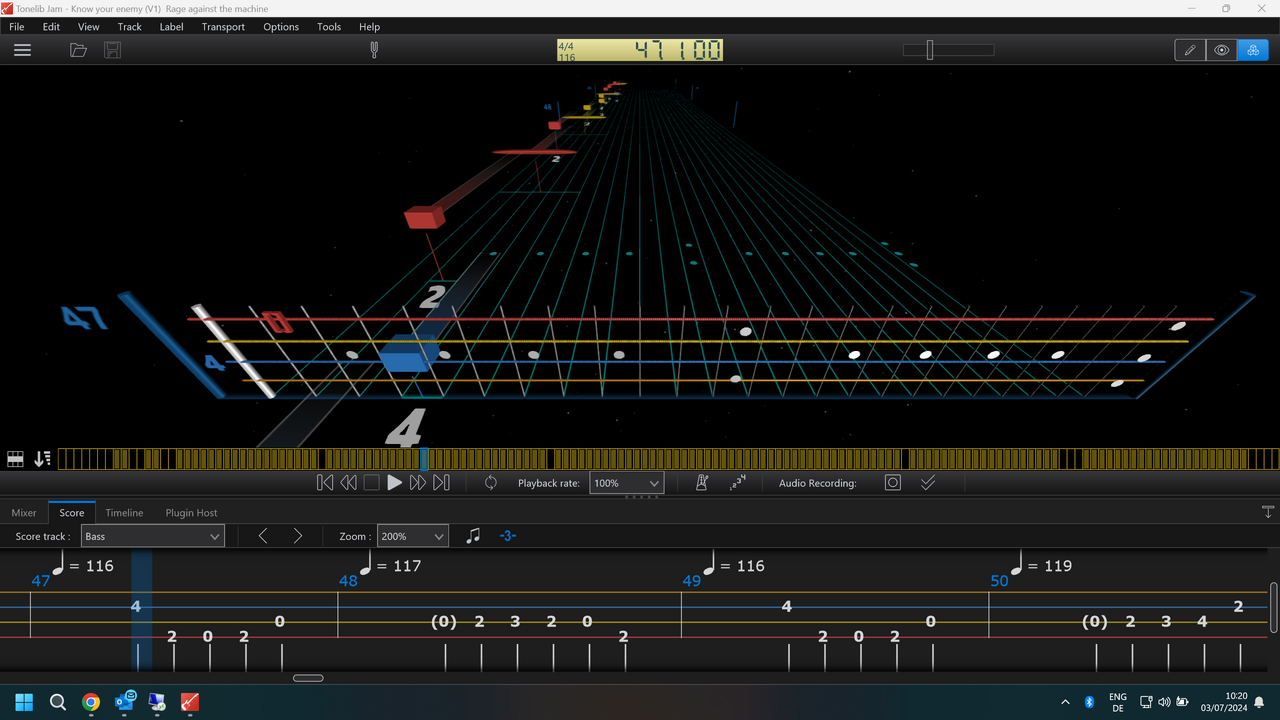The width and height of the screenshot is (1280, 720).
Task: Click the song overview timeline bar
Action: click(668, 459)
